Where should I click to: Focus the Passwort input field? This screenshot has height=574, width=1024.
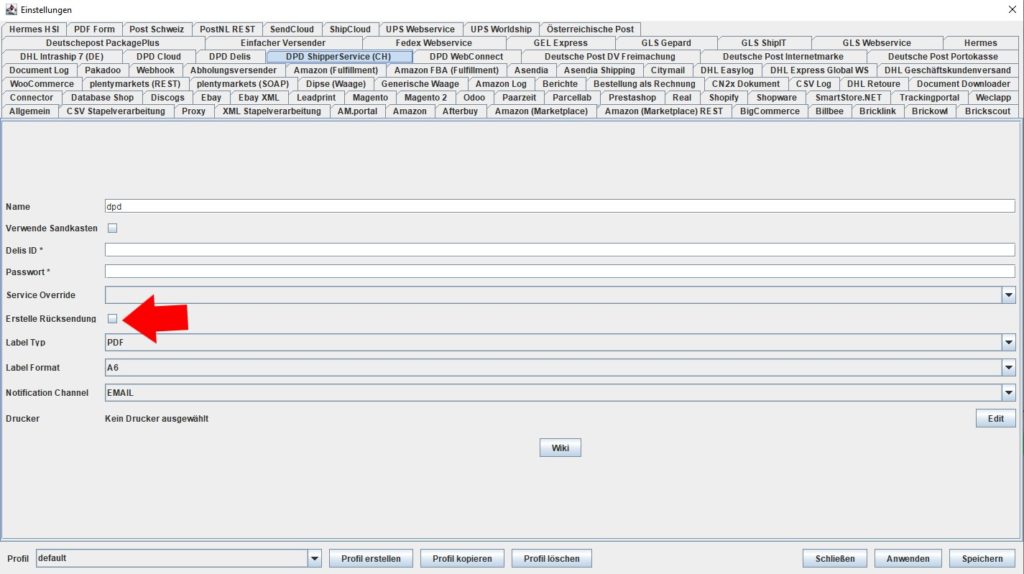click(560, 272)
